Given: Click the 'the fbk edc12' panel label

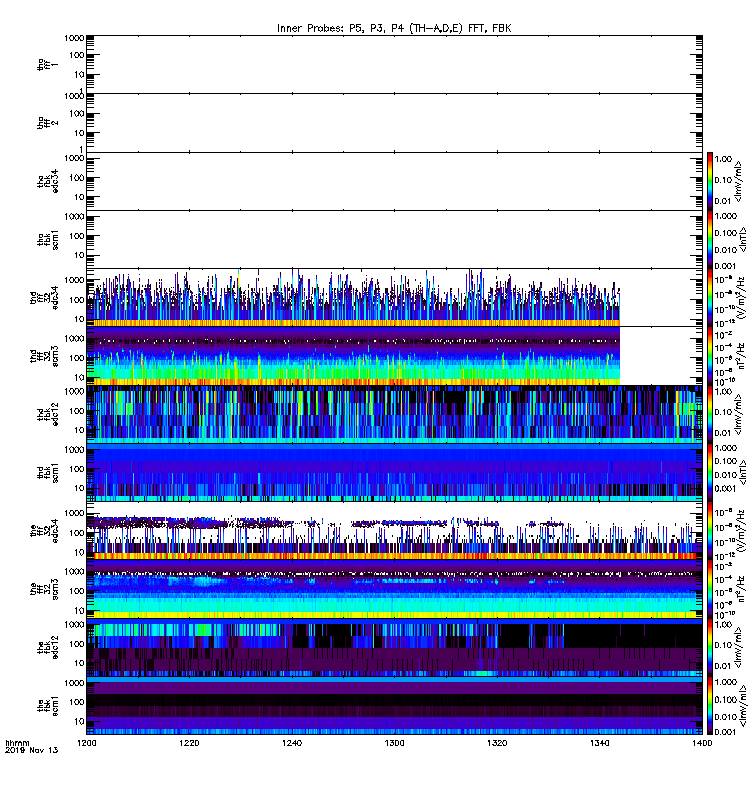Looking at the screenshot, I should 48,647.
